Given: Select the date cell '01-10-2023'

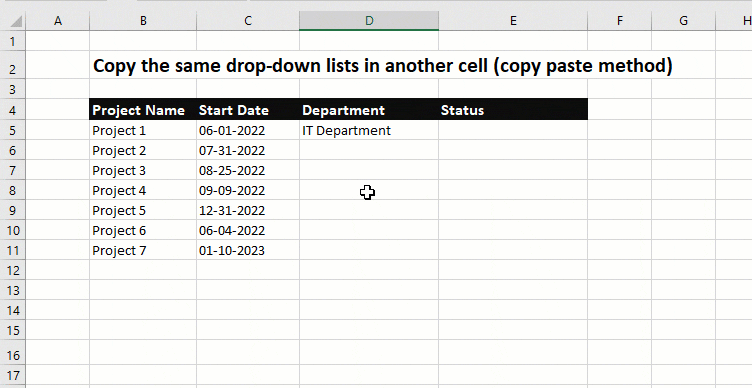Looking at the screenshot, I should point(248,250).
